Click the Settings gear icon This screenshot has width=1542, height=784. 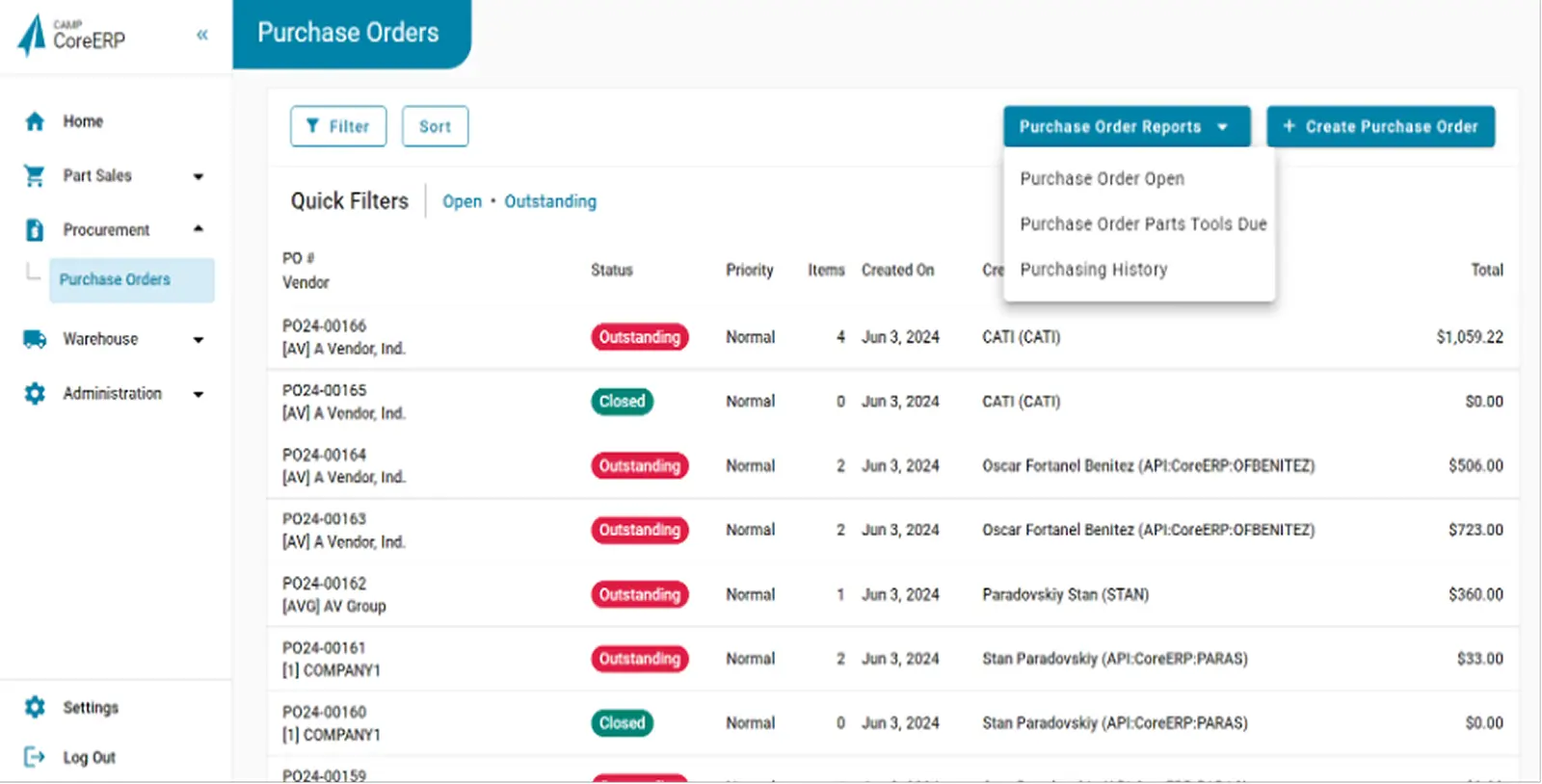point(35,707)
